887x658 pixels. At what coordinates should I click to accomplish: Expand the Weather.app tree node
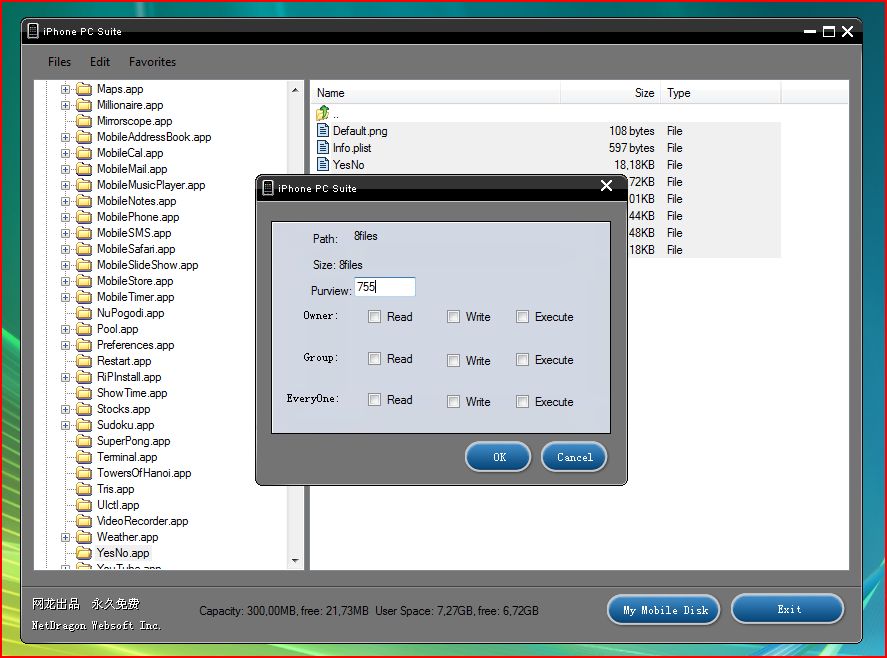(66, 537)
